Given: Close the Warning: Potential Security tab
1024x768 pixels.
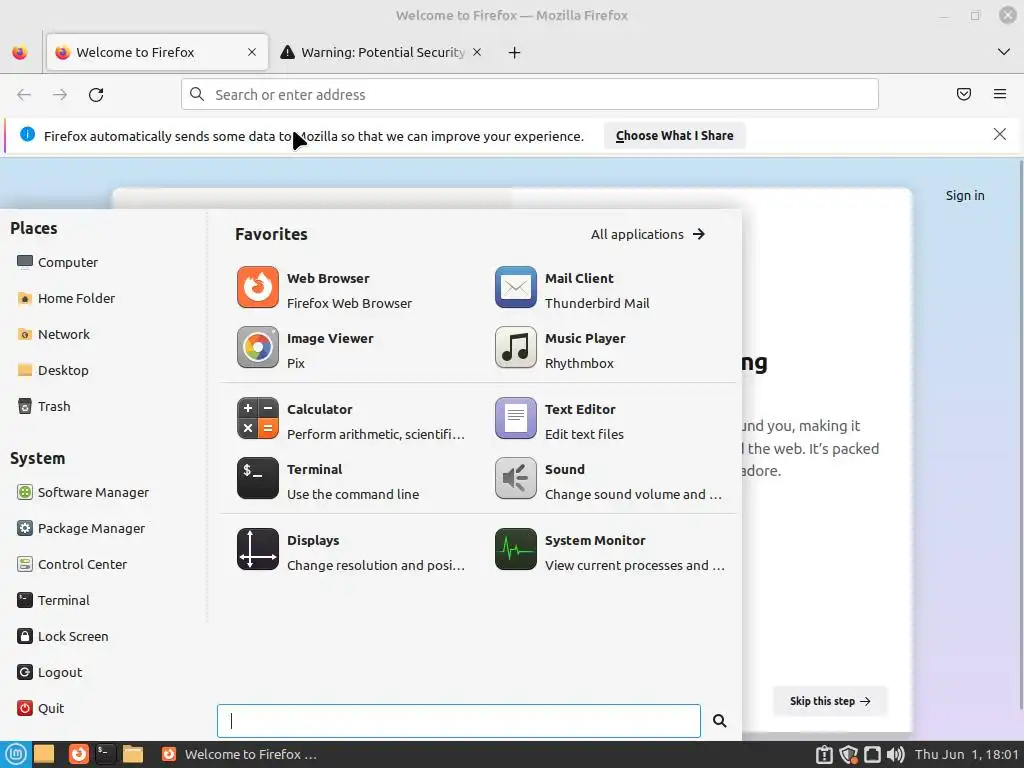Looking at the screenshot, I should click(x=477, y=52).
